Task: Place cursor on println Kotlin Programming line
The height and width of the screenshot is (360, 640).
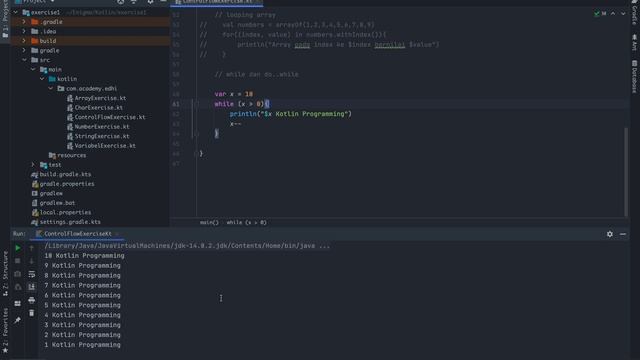Action: [290, 114]
